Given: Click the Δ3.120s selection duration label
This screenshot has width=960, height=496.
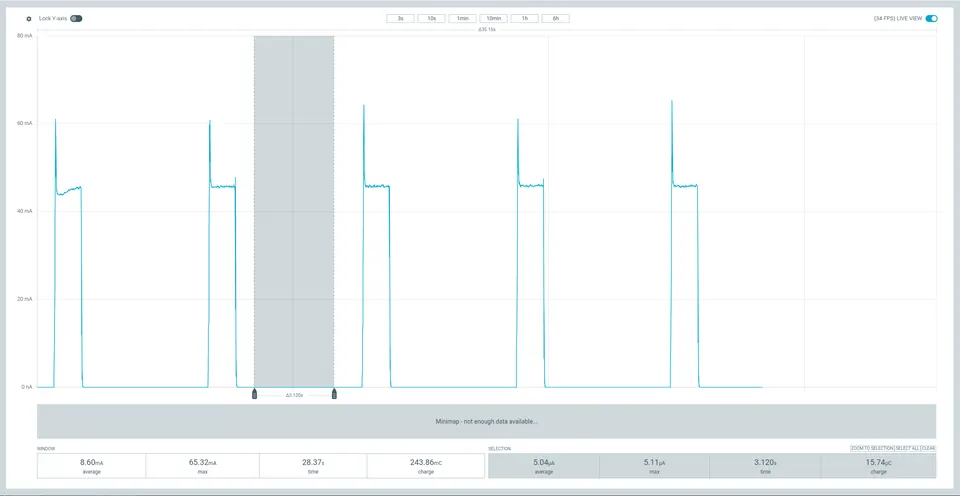Looking at the screenshot, I should pos(294,396).
